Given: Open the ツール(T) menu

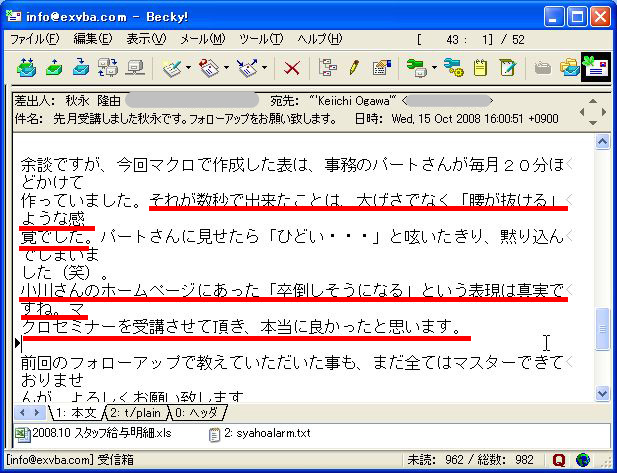Looking at the screenshot, I should pos(261,39).
